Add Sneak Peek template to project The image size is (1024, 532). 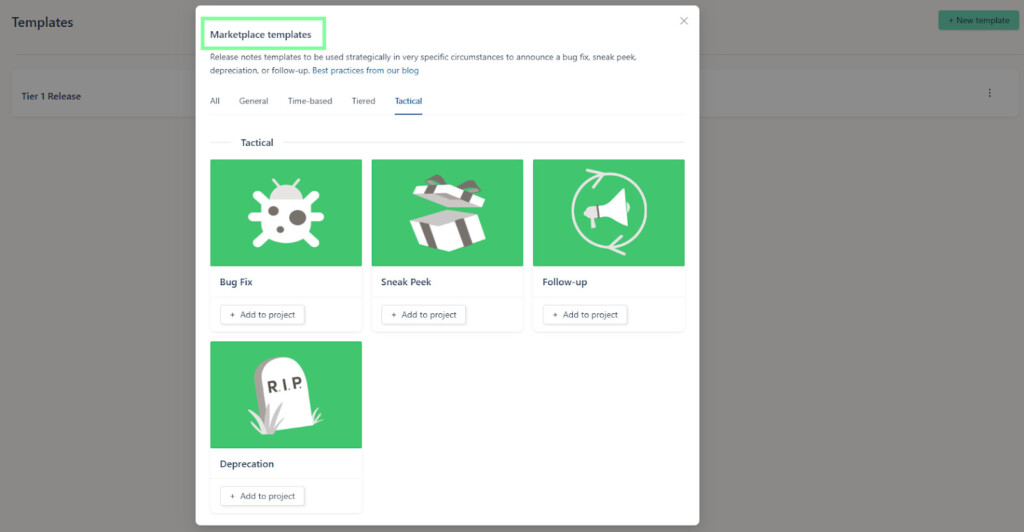click(x=423, y=315)
